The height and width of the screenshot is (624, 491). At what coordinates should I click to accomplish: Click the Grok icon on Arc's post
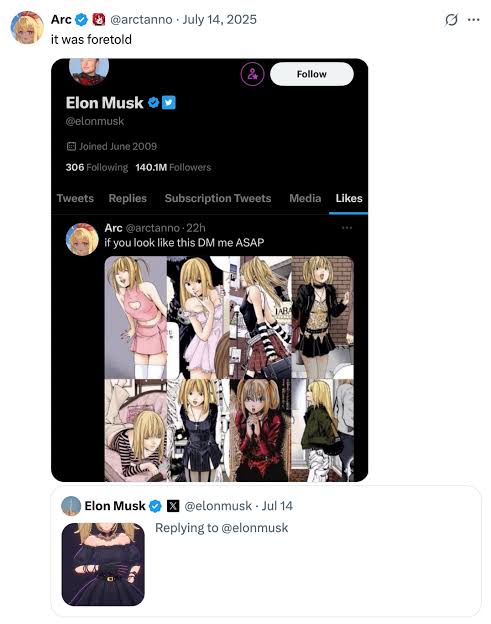451,20
